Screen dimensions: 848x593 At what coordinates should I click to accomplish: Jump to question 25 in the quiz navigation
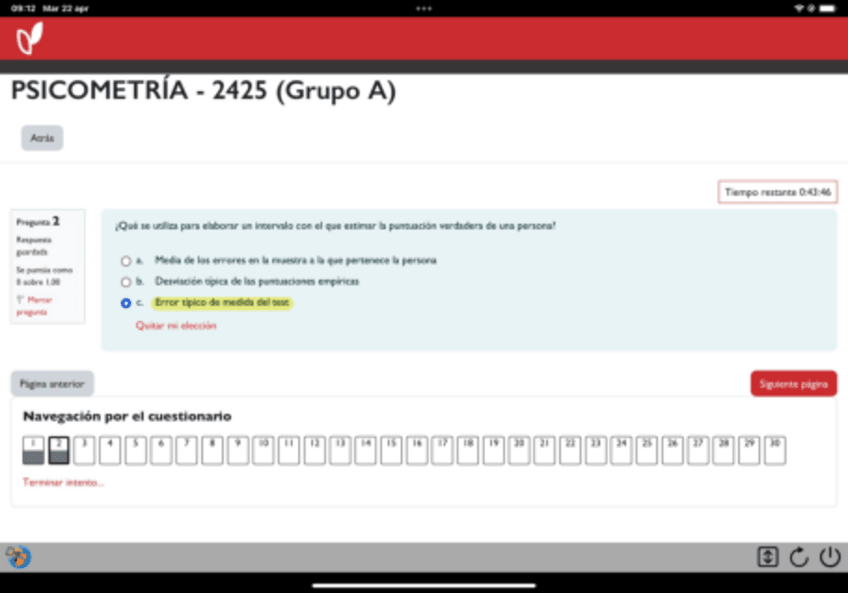[647, 450]
